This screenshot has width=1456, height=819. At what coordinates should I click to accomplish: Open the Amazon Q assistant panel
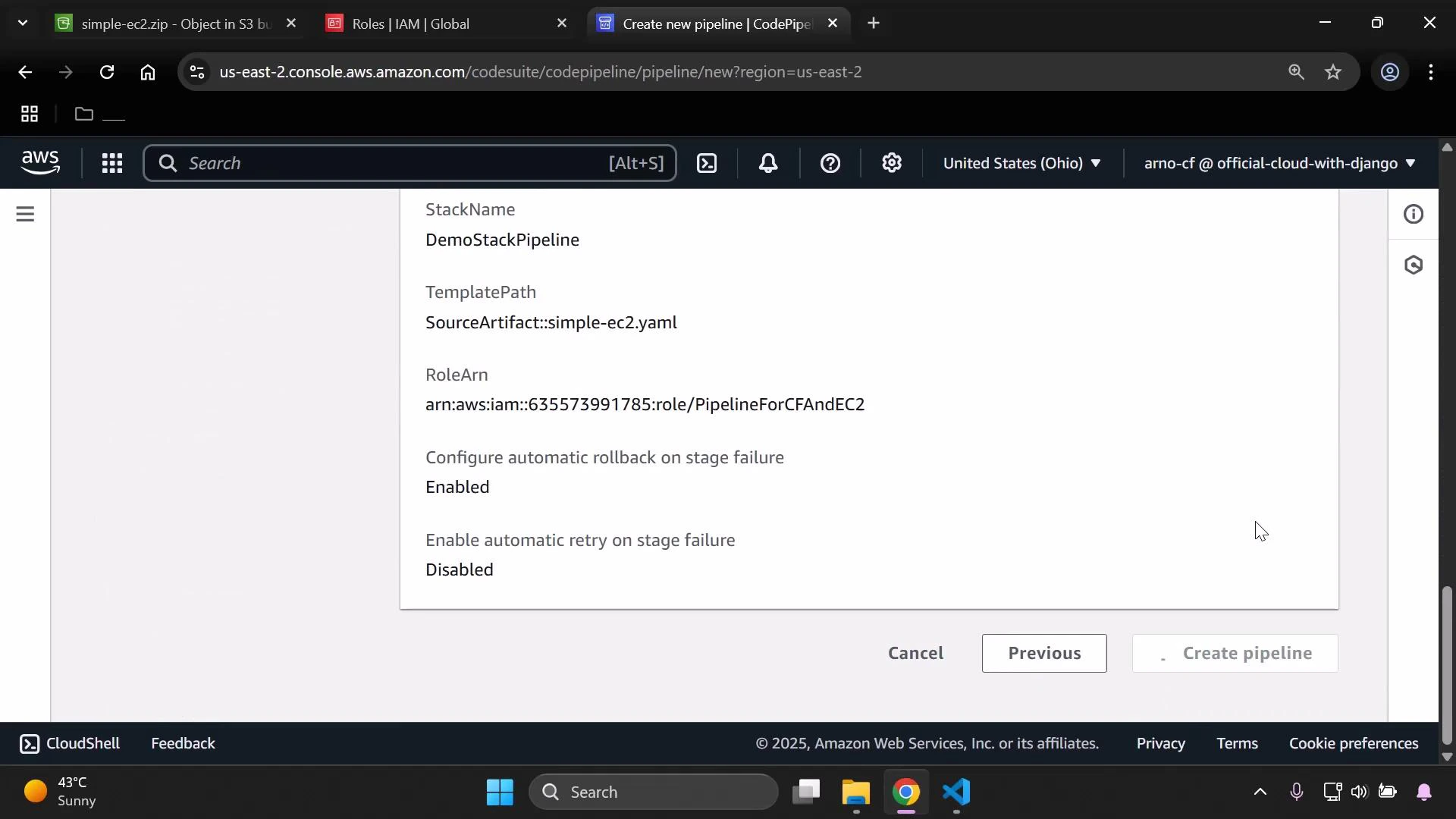tap(1415, 265)
